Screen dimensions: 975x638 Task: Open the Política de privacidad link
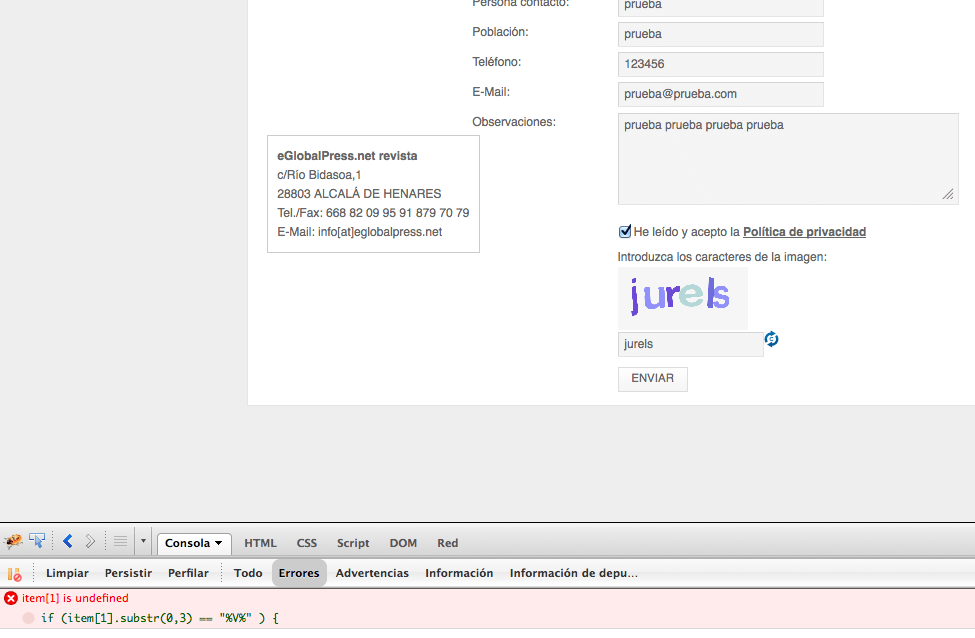click(805, 232)
